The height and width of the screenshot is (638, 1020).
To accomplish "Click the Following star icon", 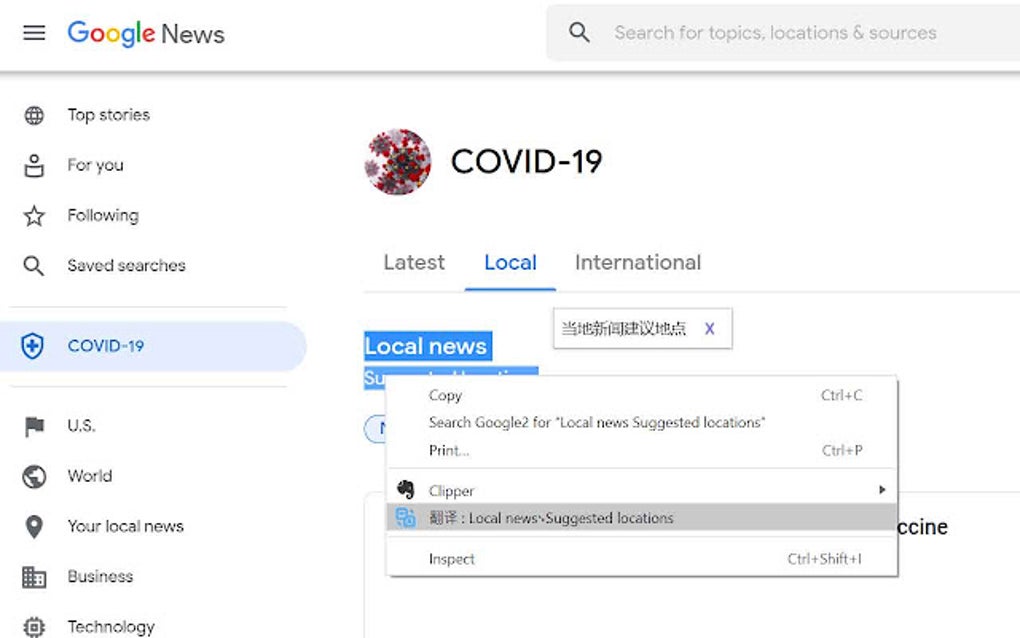I will tap(33, 214).
